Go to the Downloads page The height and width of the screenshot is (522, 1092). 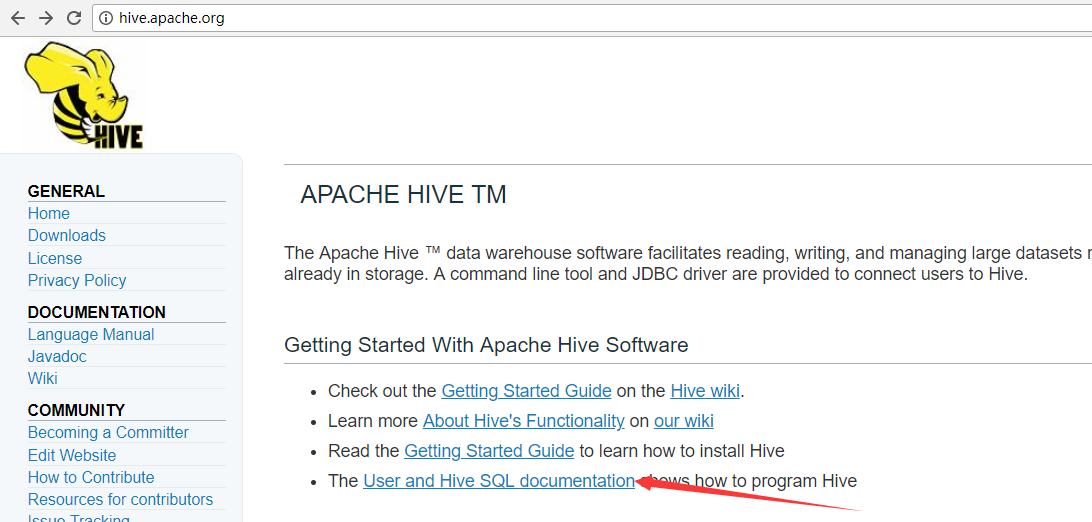click(x=67, y=235)
